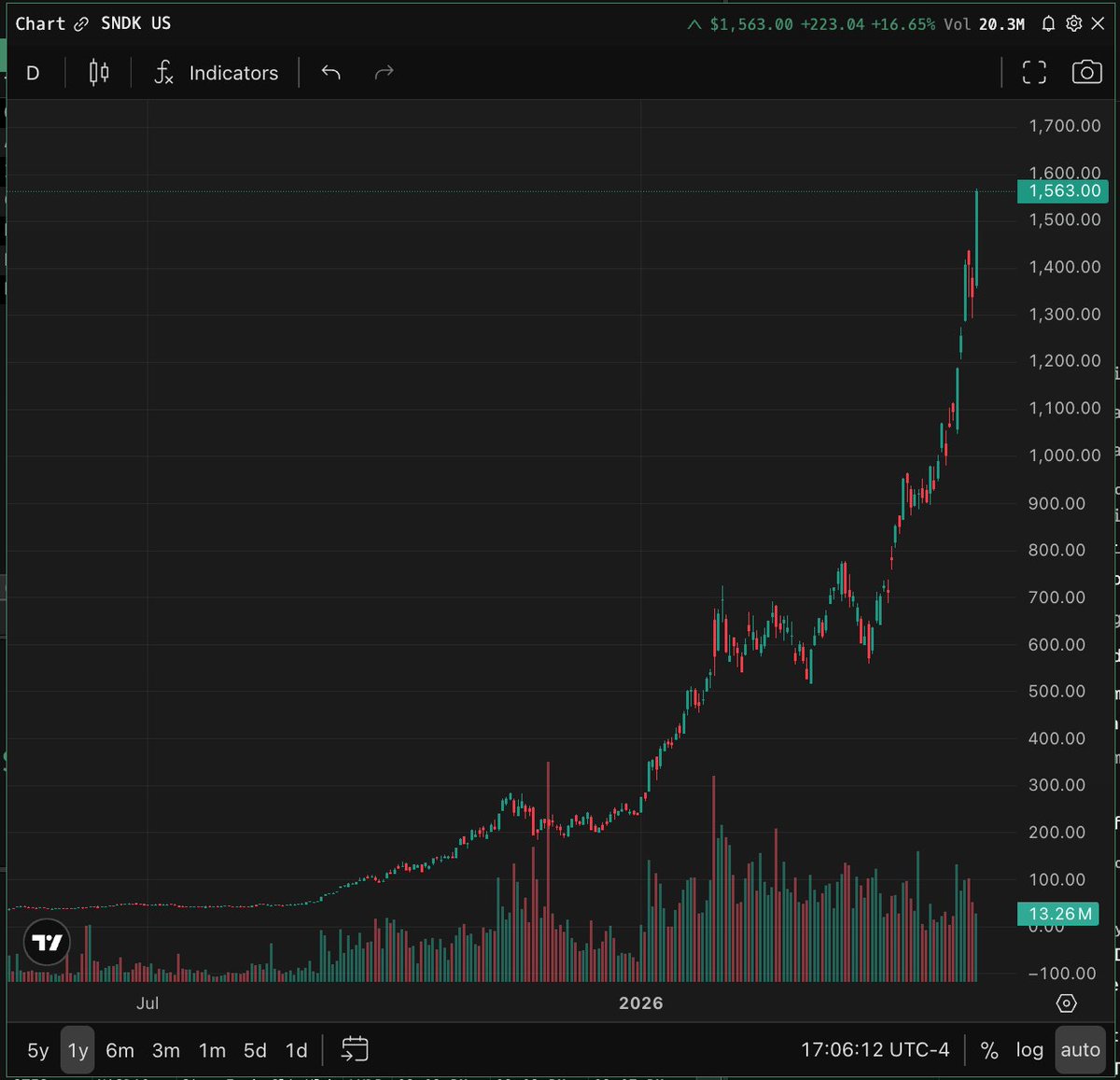The width and height of the screenshot is (1120, 1080).
Task: Open the go-to-date calendar icon
Action: tap(355, 1049)
